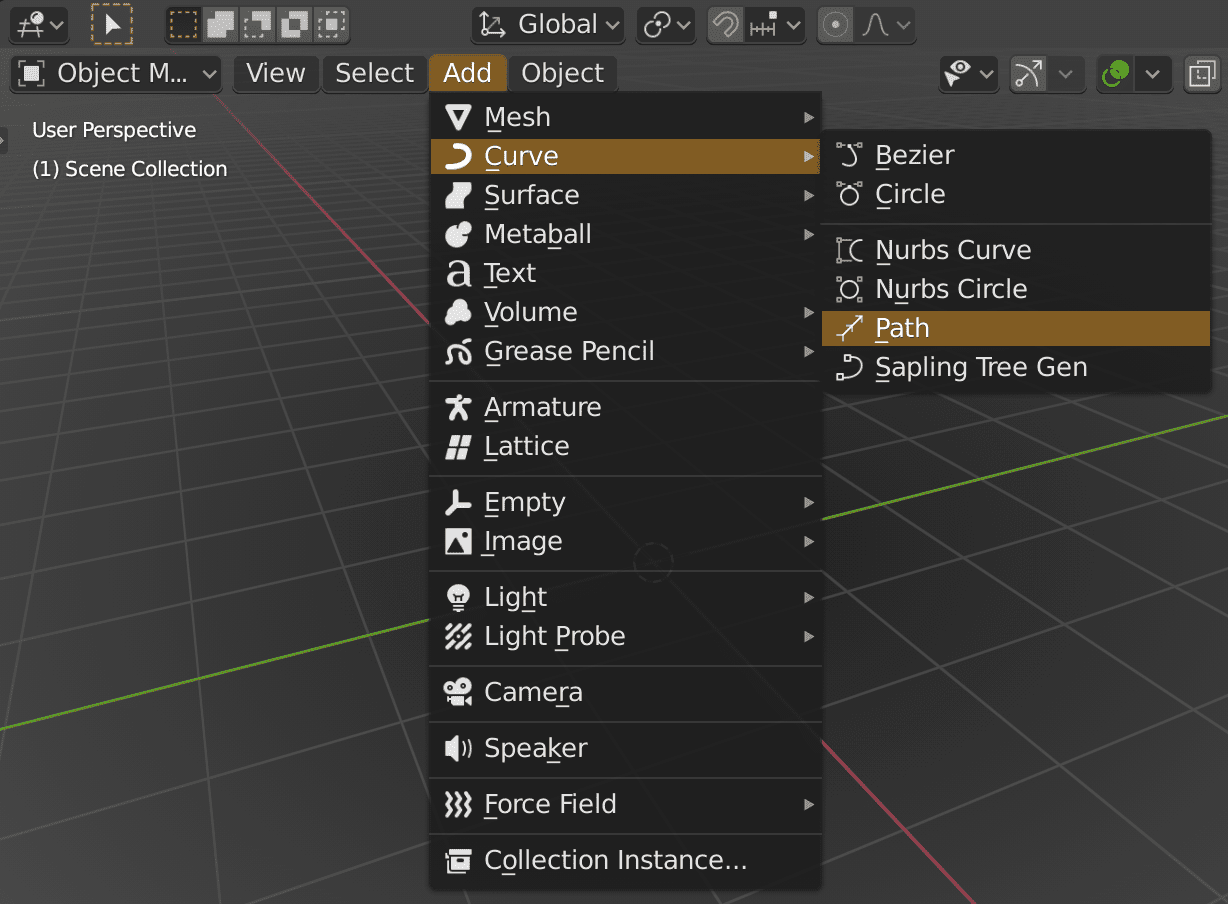Open the View menu
Screen dimensions: 1228x904
[275, 72]
